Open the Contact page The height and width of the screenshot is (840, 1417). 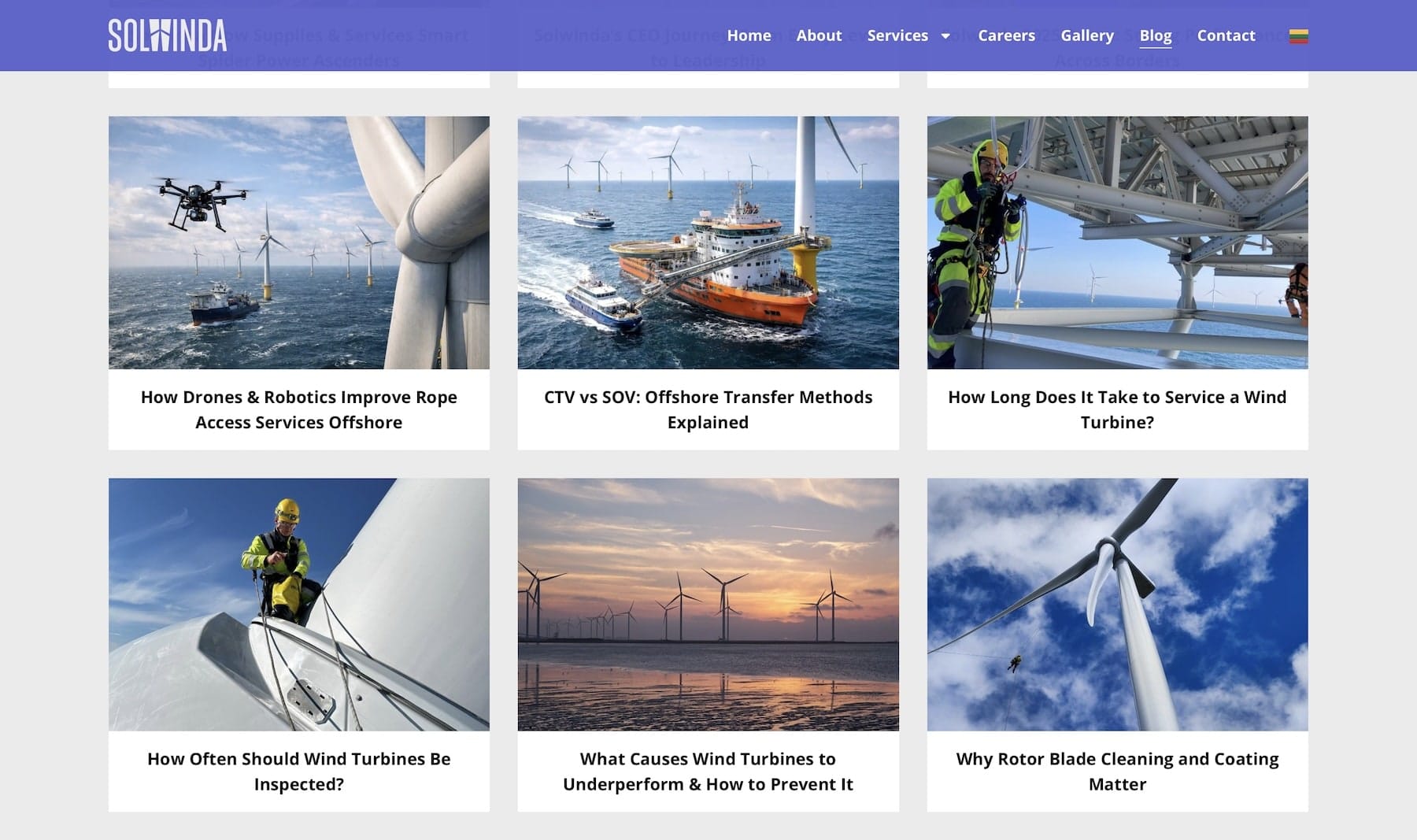tap(1225, 35)
